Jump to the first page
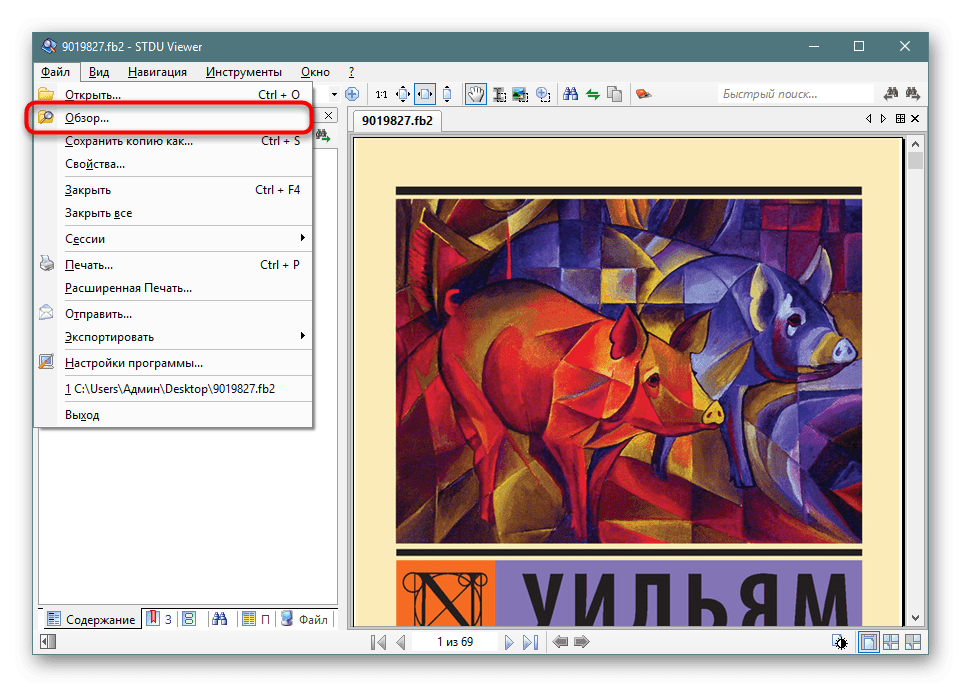Screen dimensions: 961x687 [379, 642]
